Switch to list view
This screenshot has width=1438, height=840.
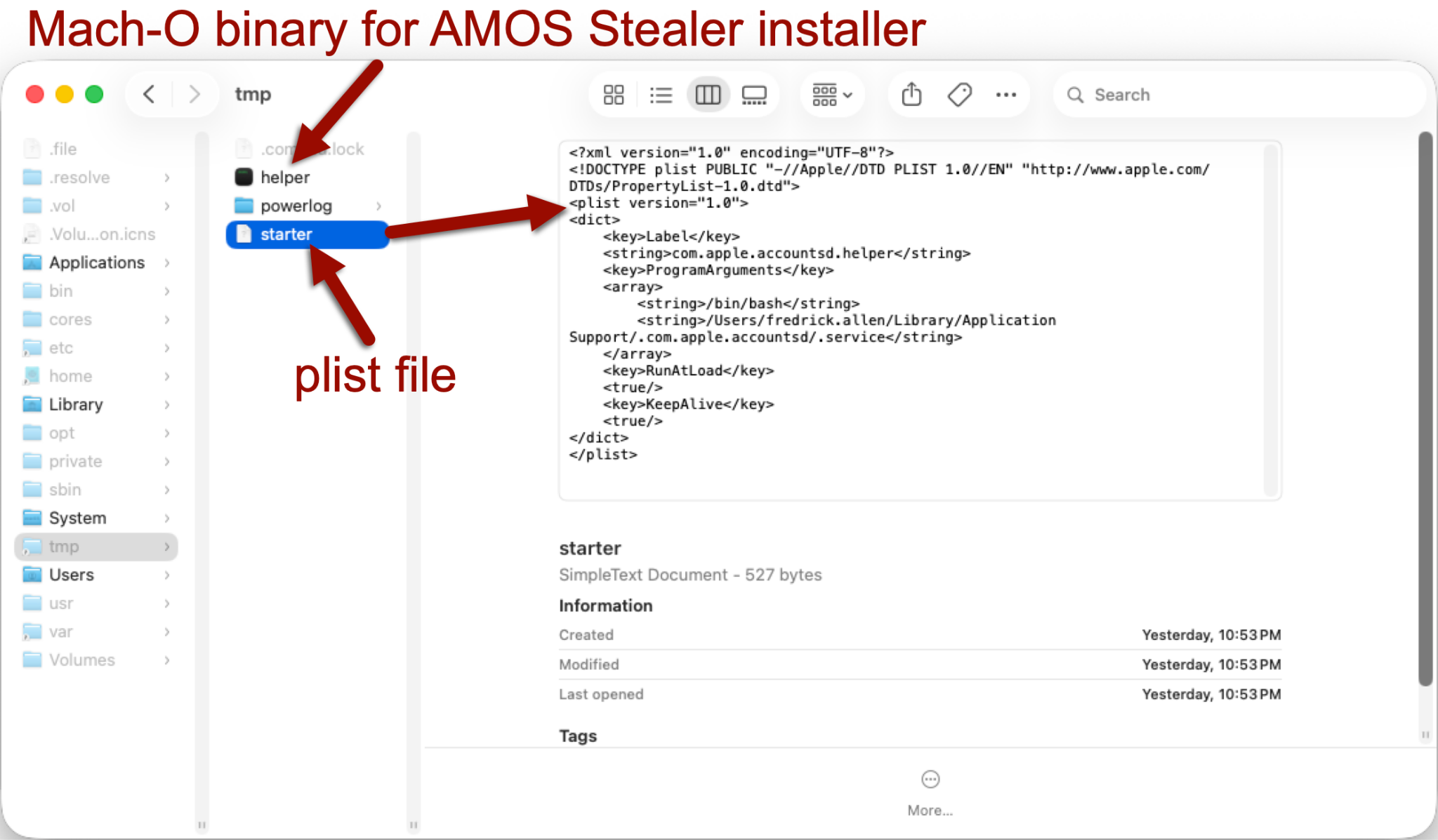coord(661,95)
